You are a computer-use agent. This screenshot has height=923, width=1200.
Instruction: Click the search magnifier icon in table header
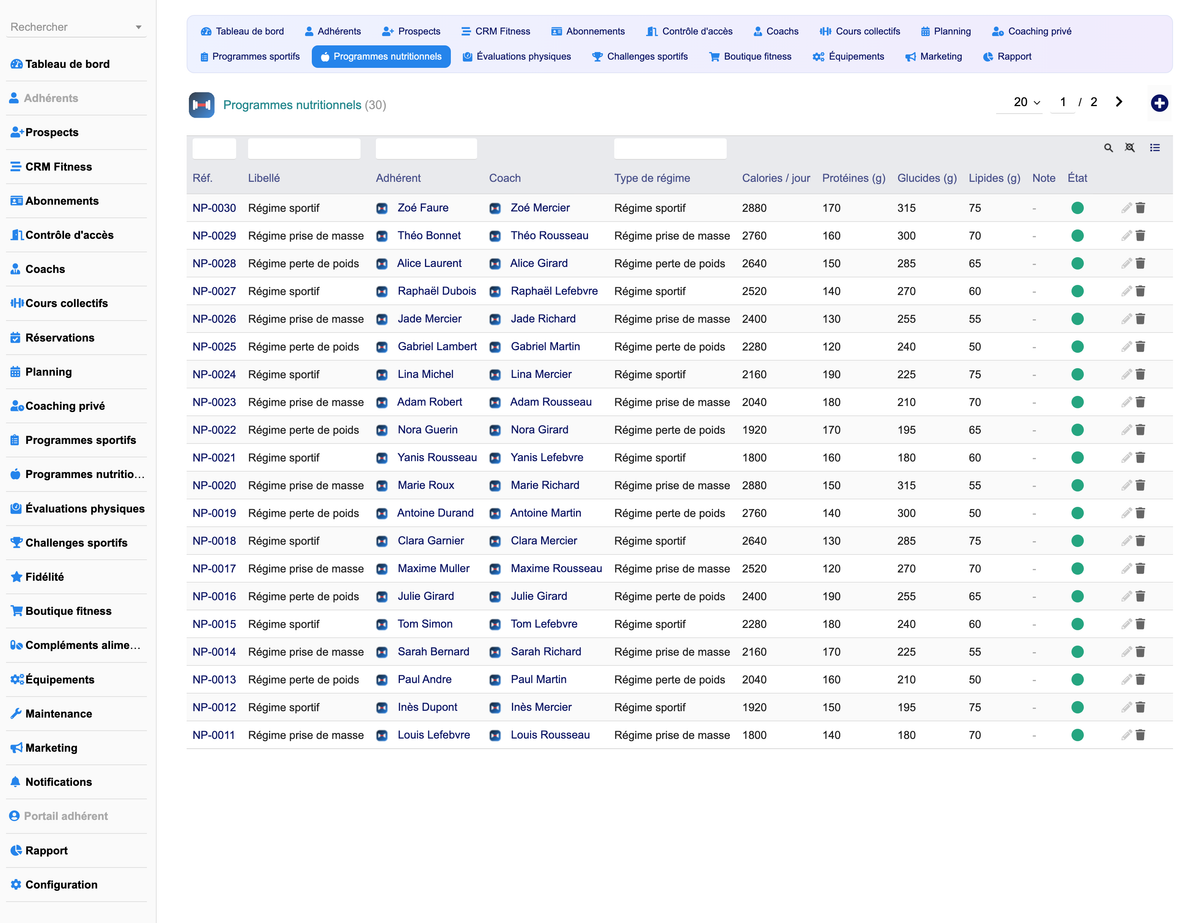point(1108,148)
